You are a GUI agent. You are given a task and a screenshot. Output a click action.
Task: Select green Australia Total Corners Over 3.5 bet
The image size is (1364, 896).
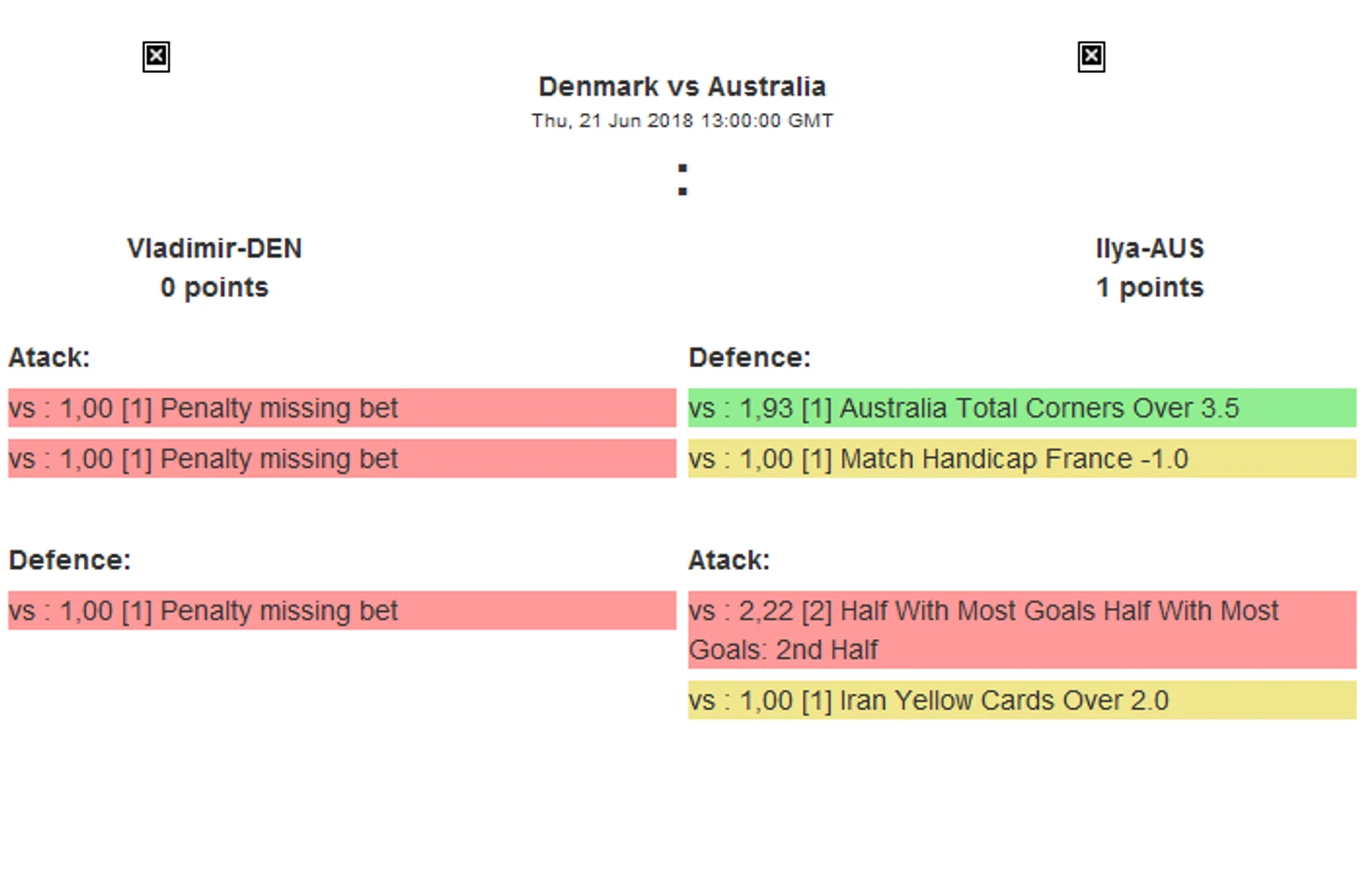point(1022,408)
